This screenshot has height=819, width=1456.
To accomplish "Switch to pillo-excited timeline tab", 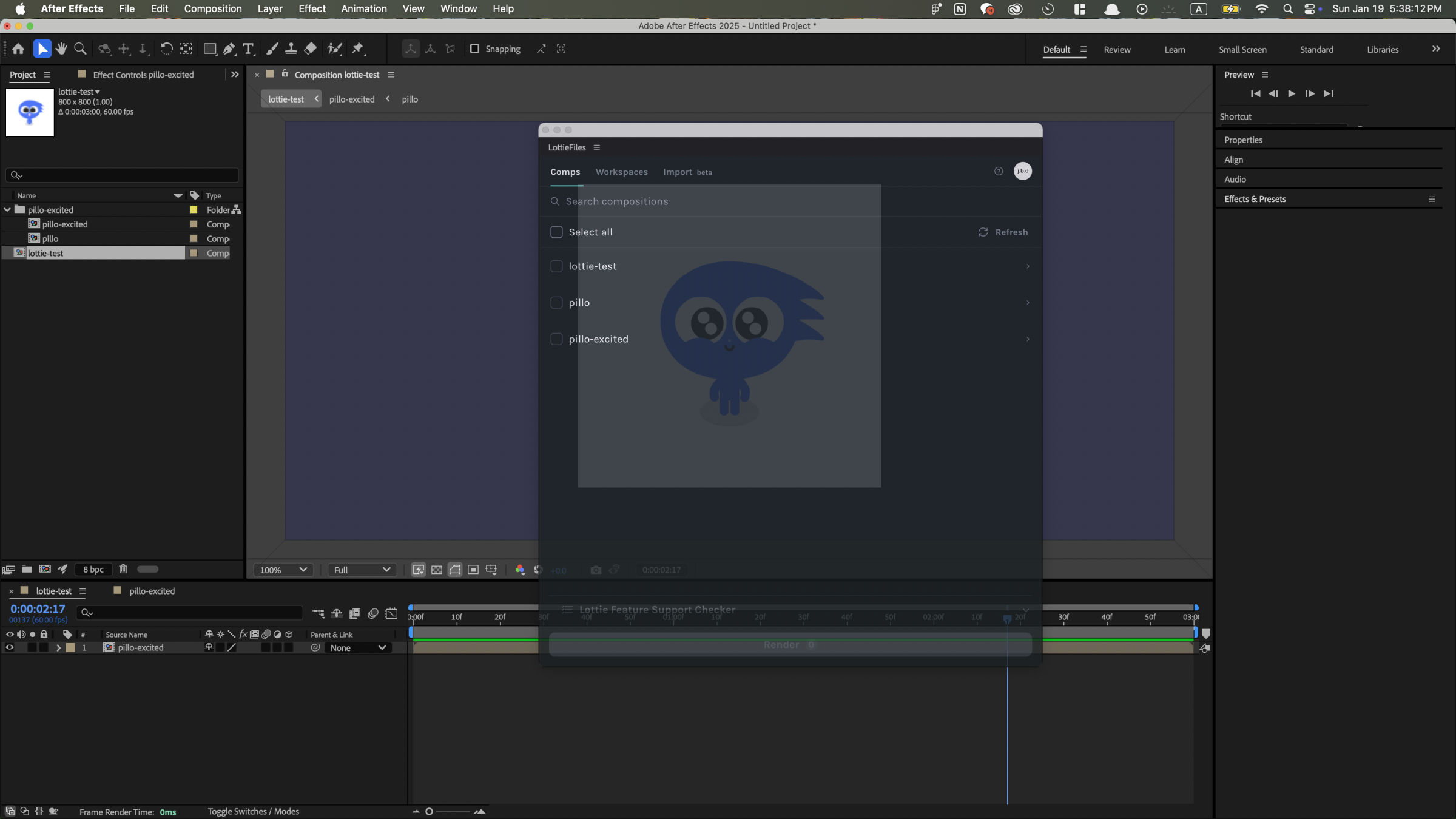I will pos(152,591).
